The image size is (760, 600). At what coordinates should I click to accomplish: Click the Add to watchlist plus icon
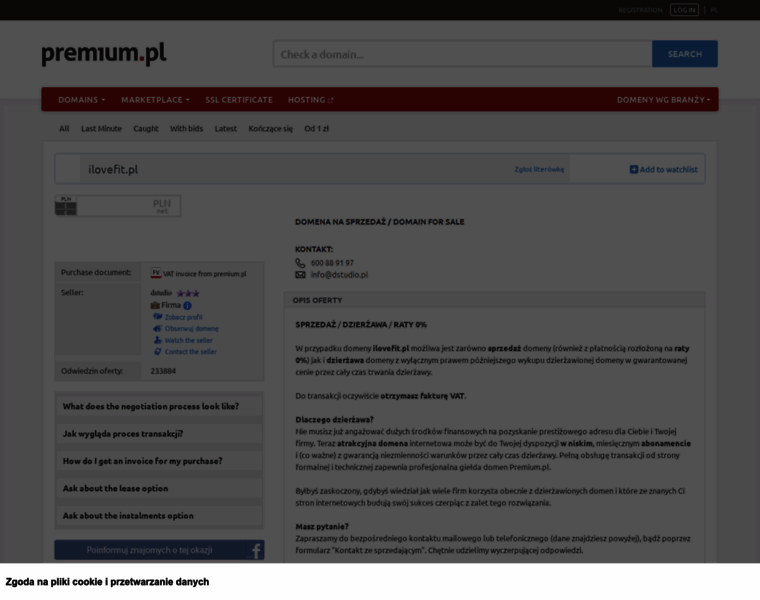click(633, 169)
